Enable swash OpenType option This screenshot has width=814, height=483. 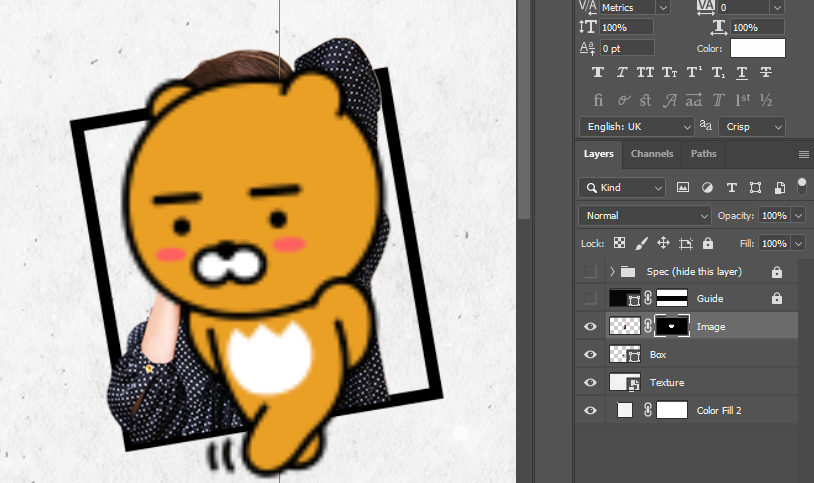(x=670, y=100)
